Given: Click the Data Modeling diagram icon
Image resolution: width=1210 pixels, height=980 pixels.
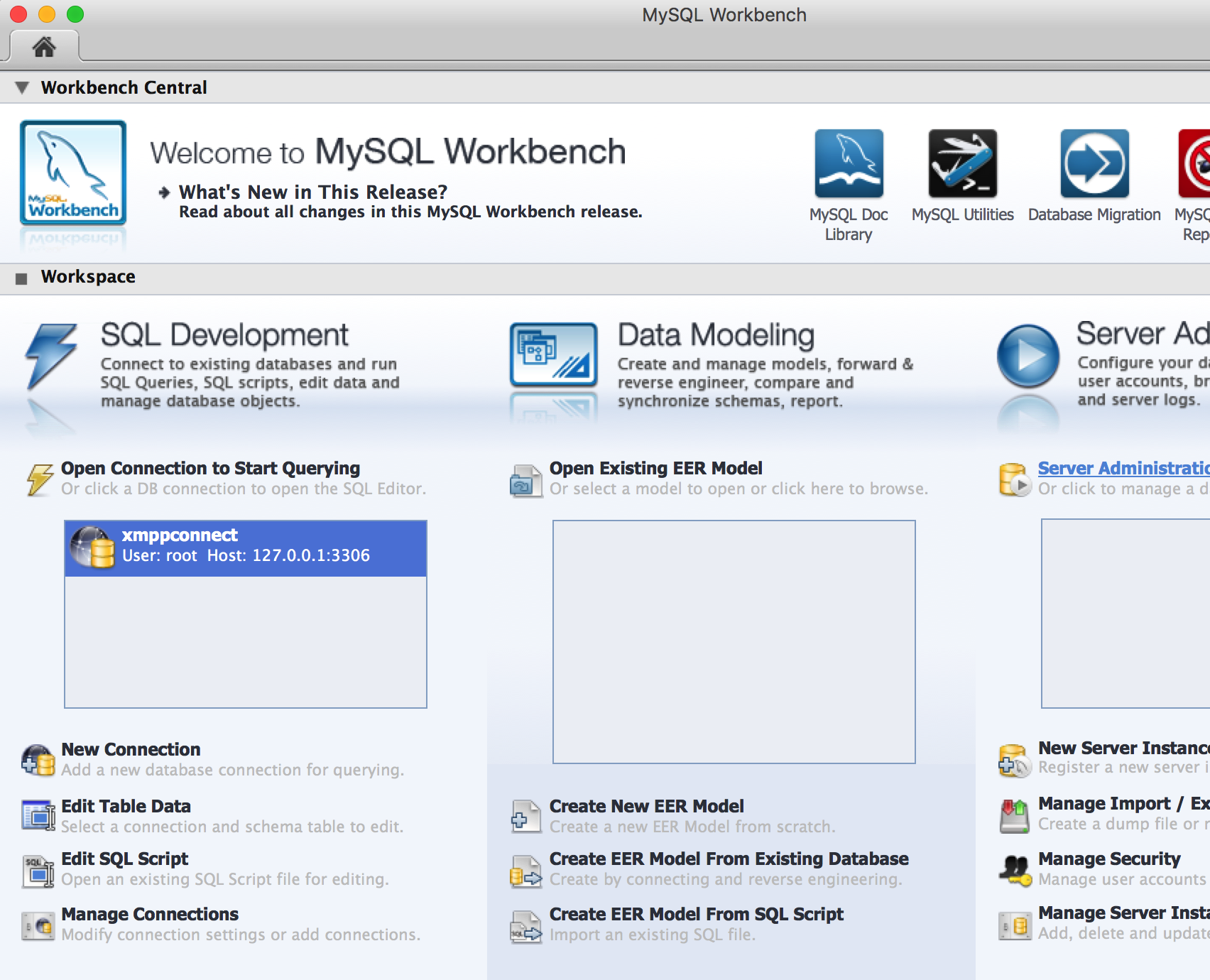Looking at the screenshot, I should pyautogui.click(x=554, y=354).
